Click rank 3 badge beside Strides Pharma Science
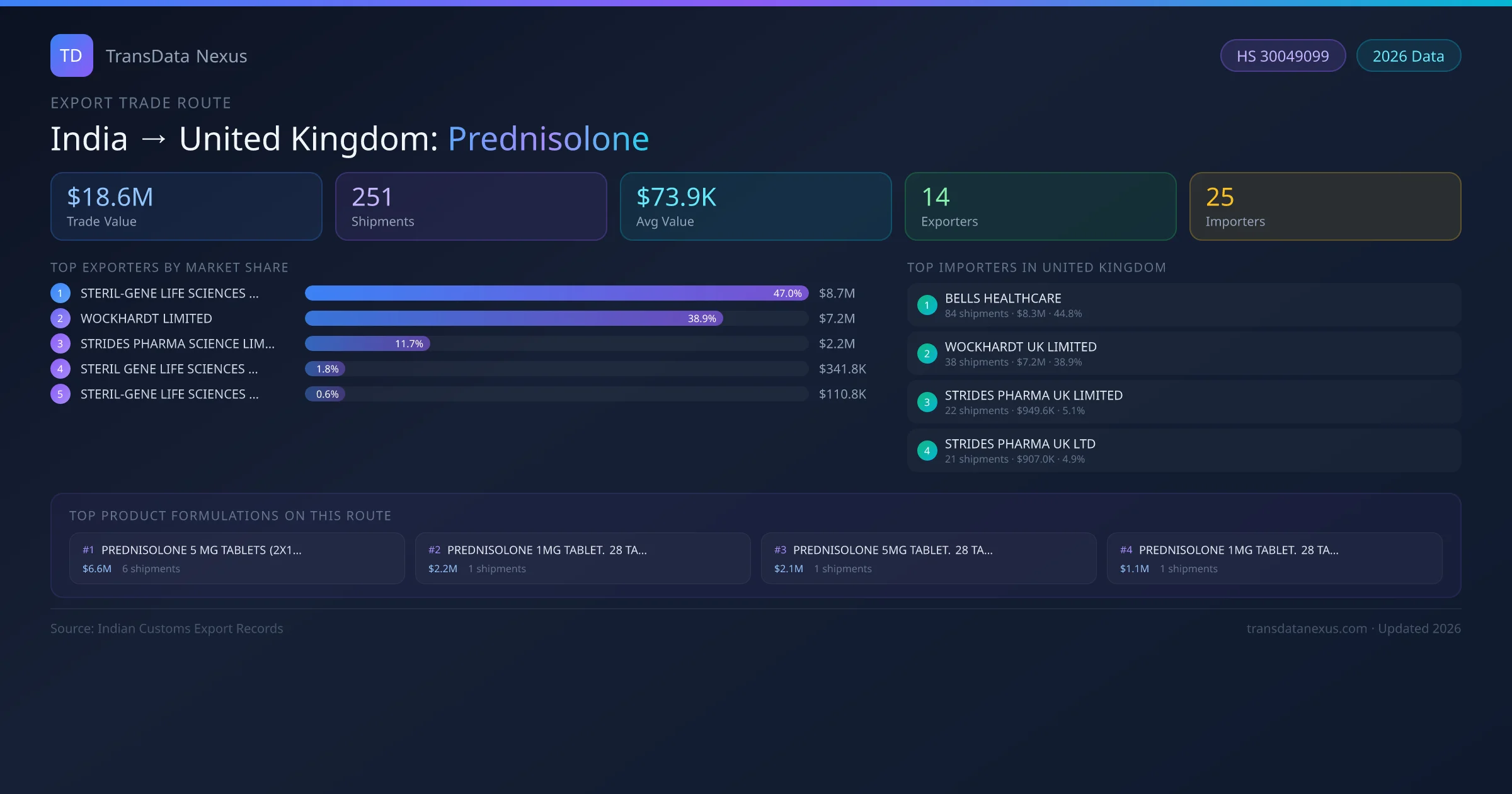The height and width of the screenshot is (794, 1512). (60, 343)
